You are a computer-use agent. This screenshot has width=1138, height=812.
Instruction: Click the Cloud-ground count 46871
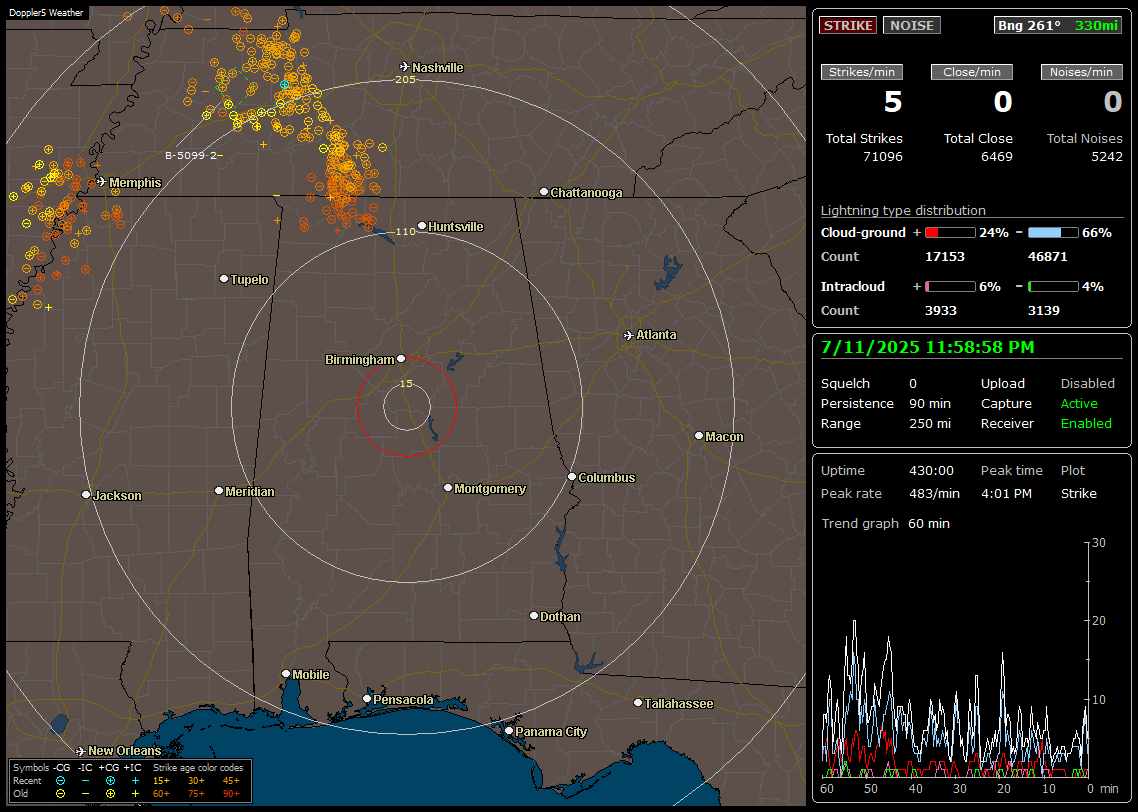1048,257
